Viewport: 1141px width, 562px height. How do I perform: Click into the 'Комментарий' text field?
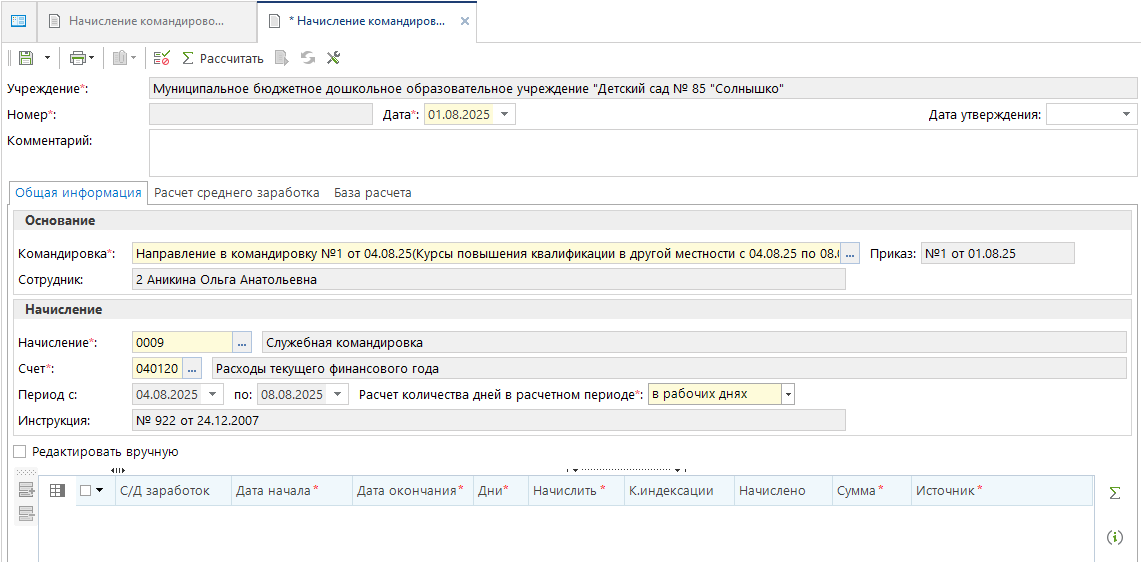coord(640,153)
